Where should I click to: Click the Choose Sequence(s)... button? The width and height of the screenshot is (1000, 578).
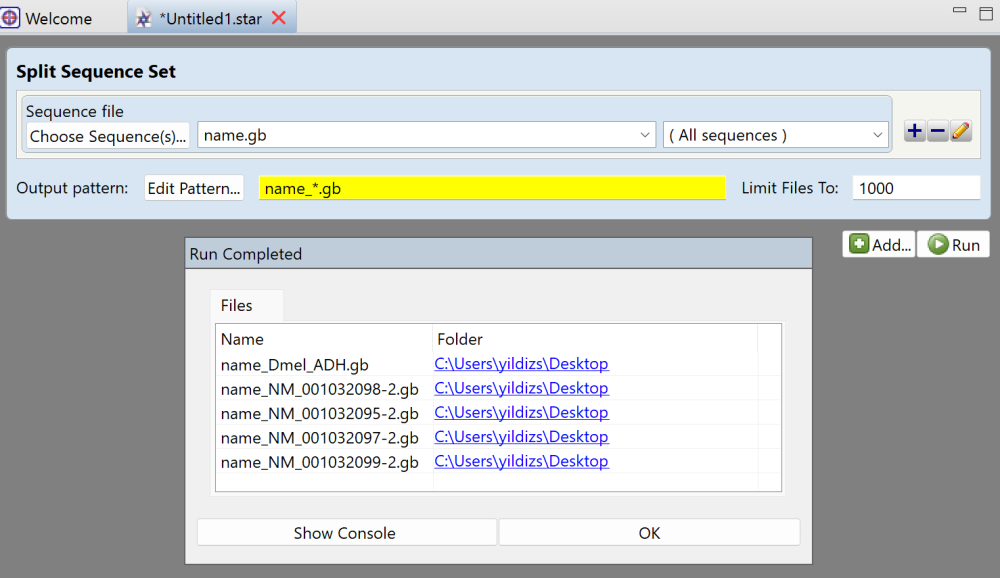pyautogui.click(x=106, y=136)
